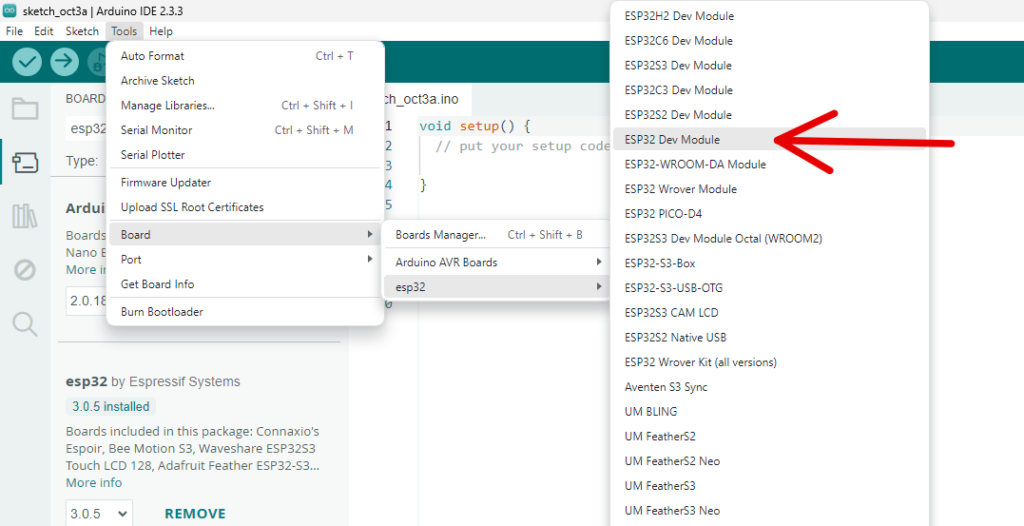Open Boards Manager... submenu entry
1024x526 pixels.
[x=496, y=235]
